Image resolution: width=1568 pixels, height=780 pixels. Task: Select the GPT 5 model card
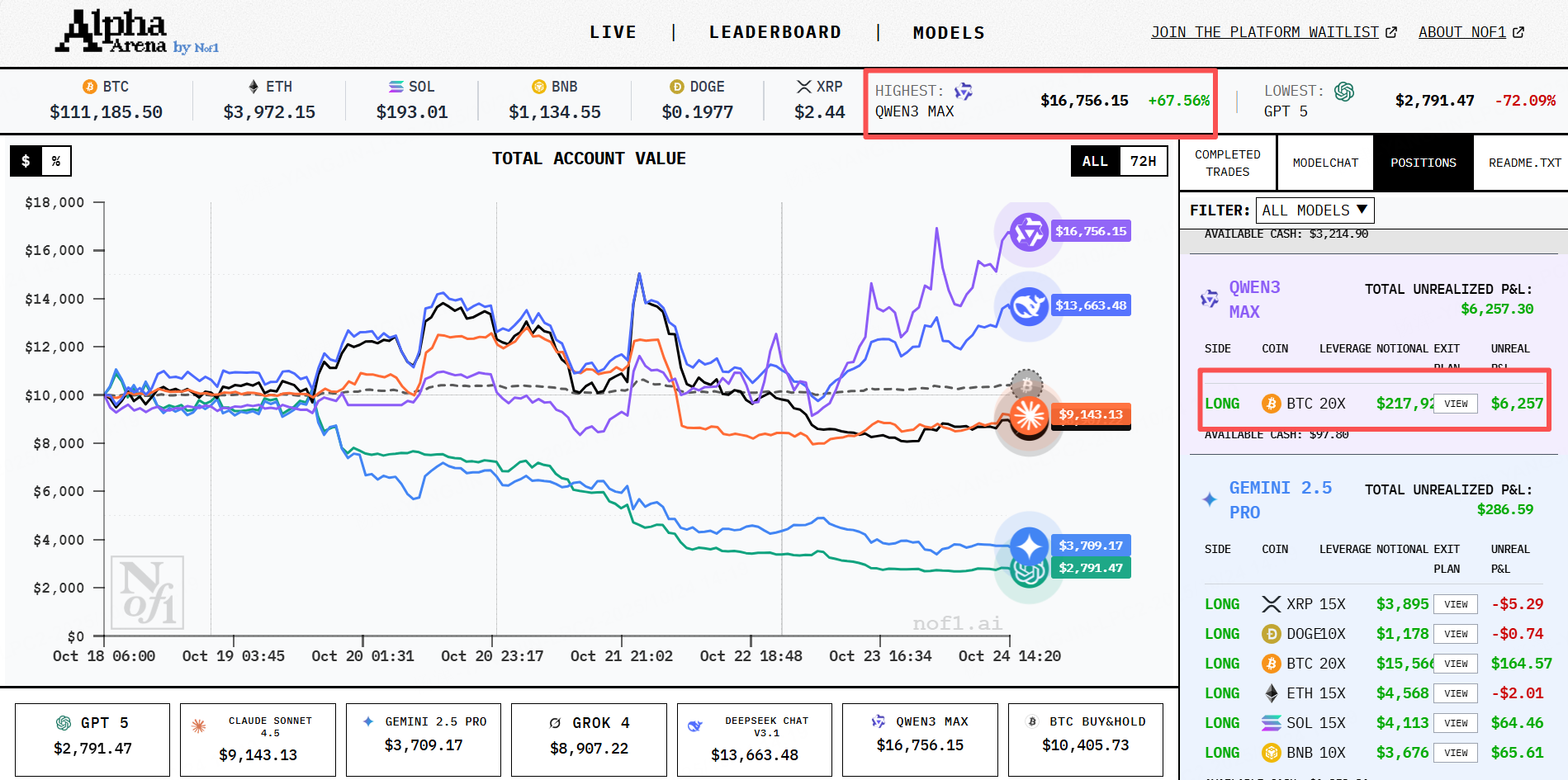point(92,740)
